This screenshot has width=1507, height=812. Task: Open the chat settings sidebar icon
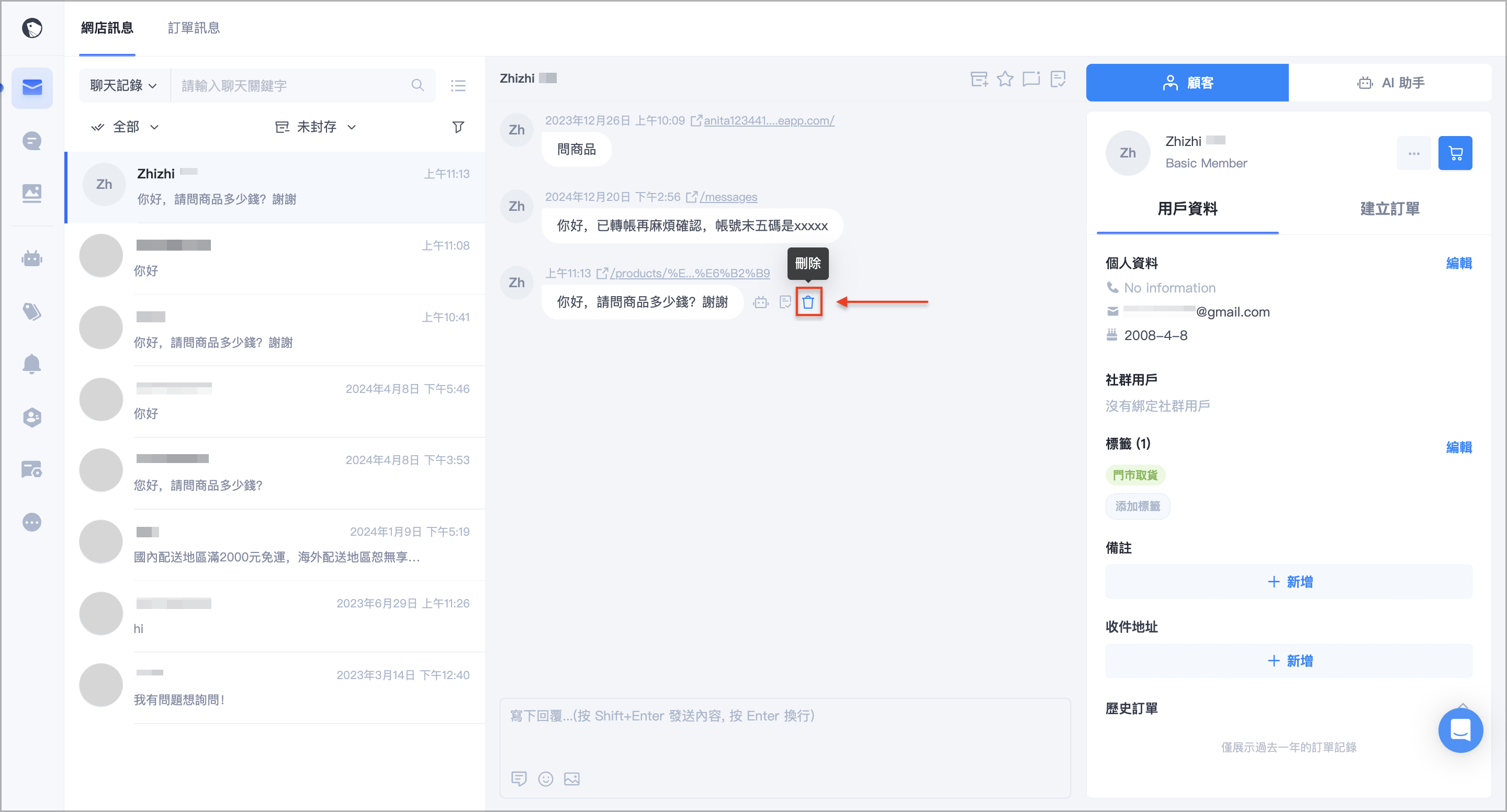(31, 469)
